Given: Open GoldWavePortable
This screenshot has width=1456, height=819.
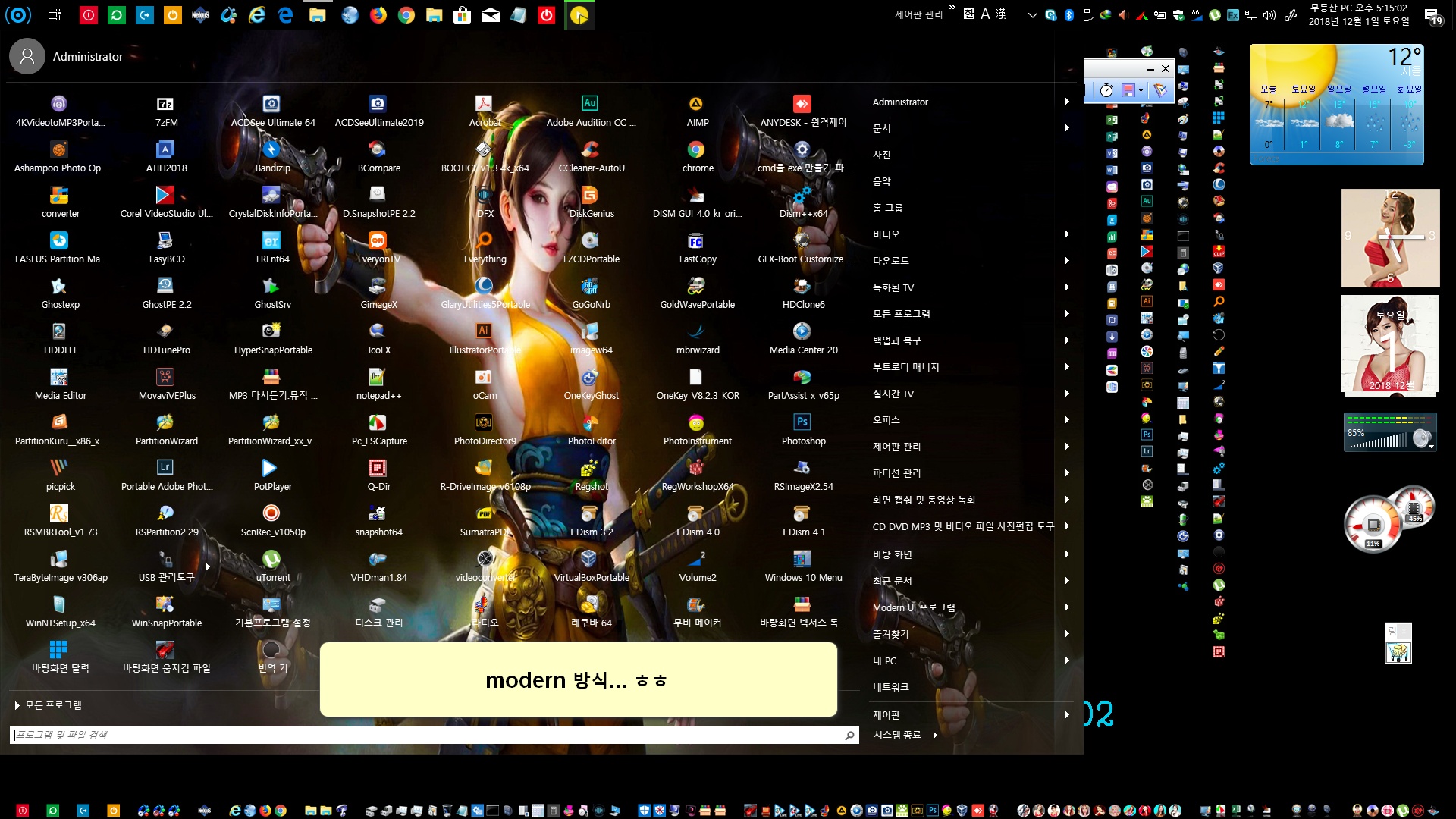Looking at the screenshot, I should [x=696, y=286].
